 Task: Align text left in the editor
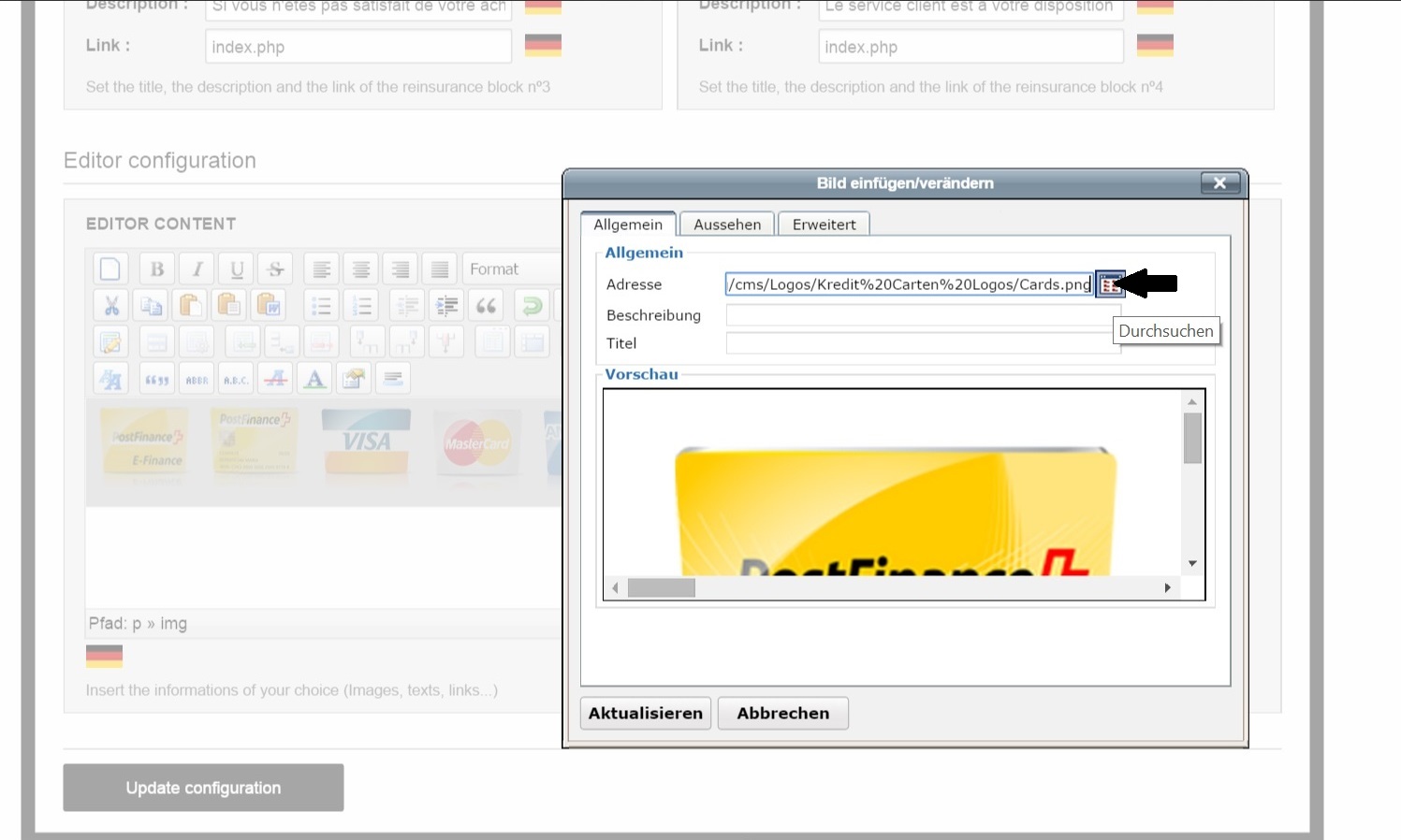[x=322, y=269]
